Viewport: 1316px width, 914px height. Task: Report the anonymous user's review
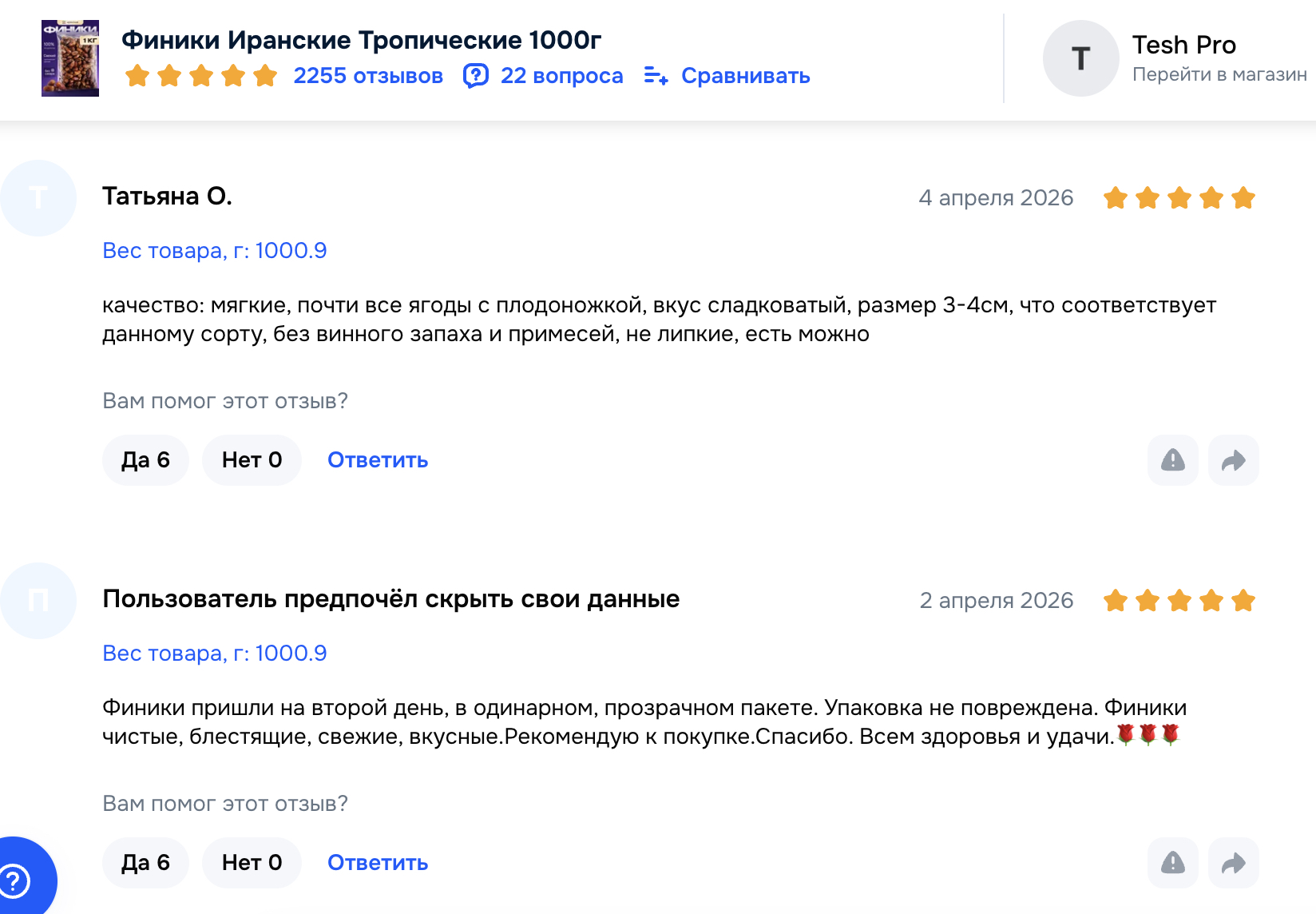point(1172,863)
